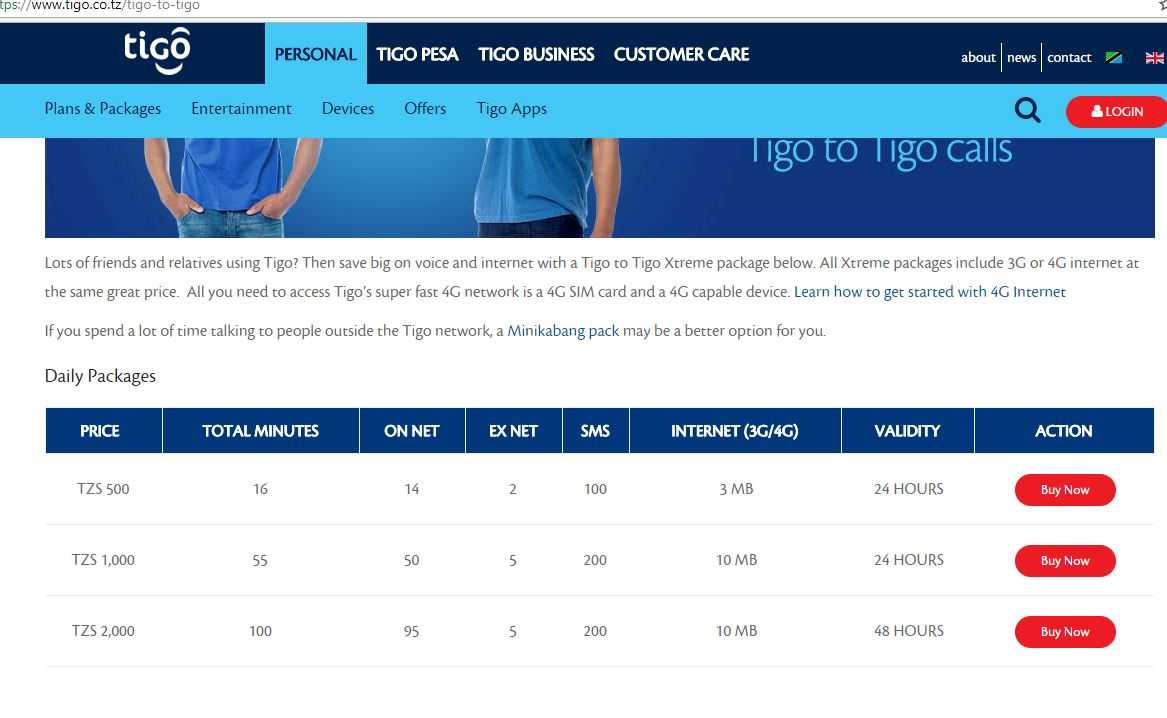Click the 100 SMS cell in TZS 500 row
The width and height of the screenshot is (1167, 718).
595,489
